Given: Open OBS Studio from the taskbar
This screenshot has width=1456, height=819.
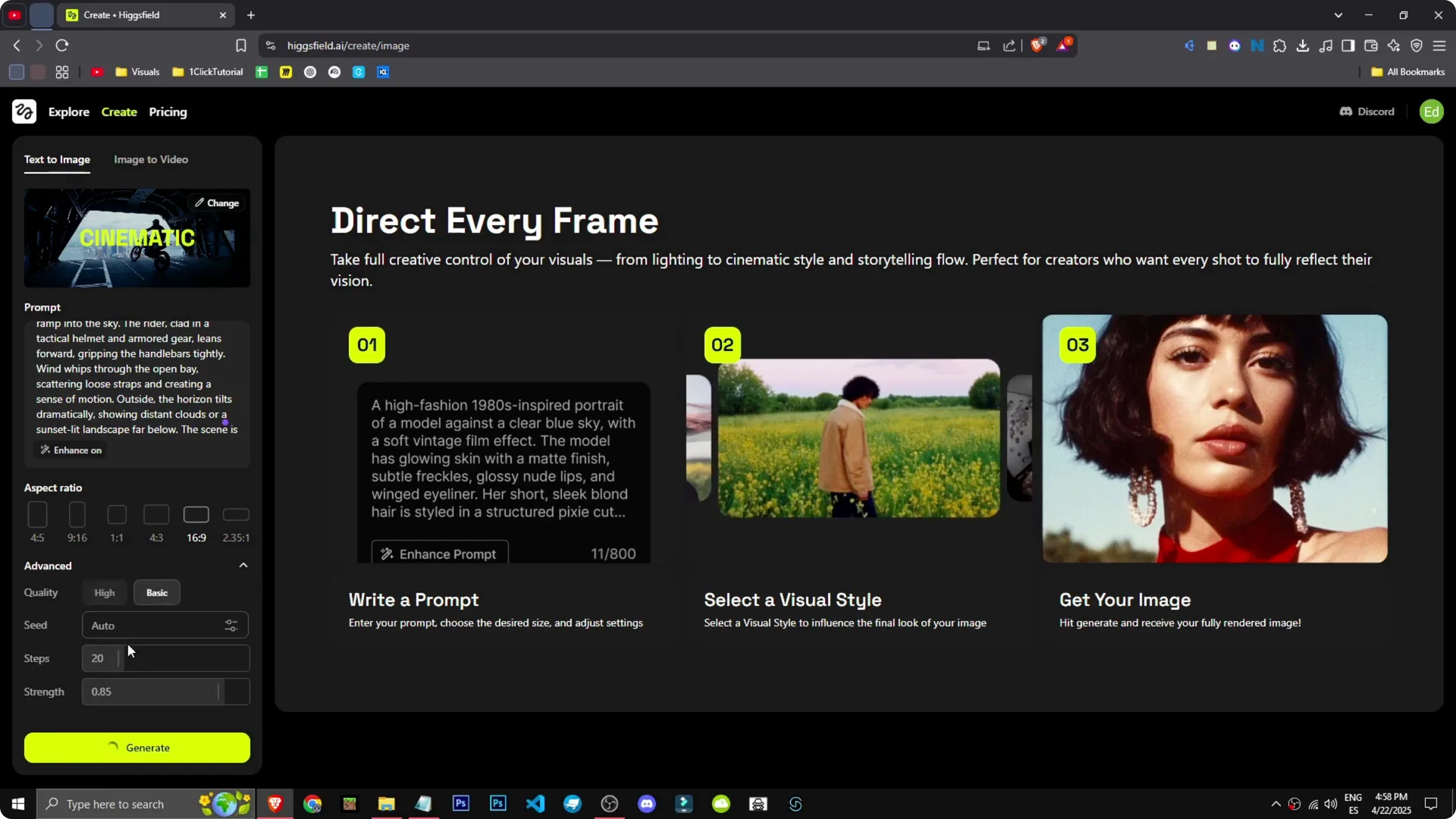Looking at the screenshot, I should (x=609, y=803).
